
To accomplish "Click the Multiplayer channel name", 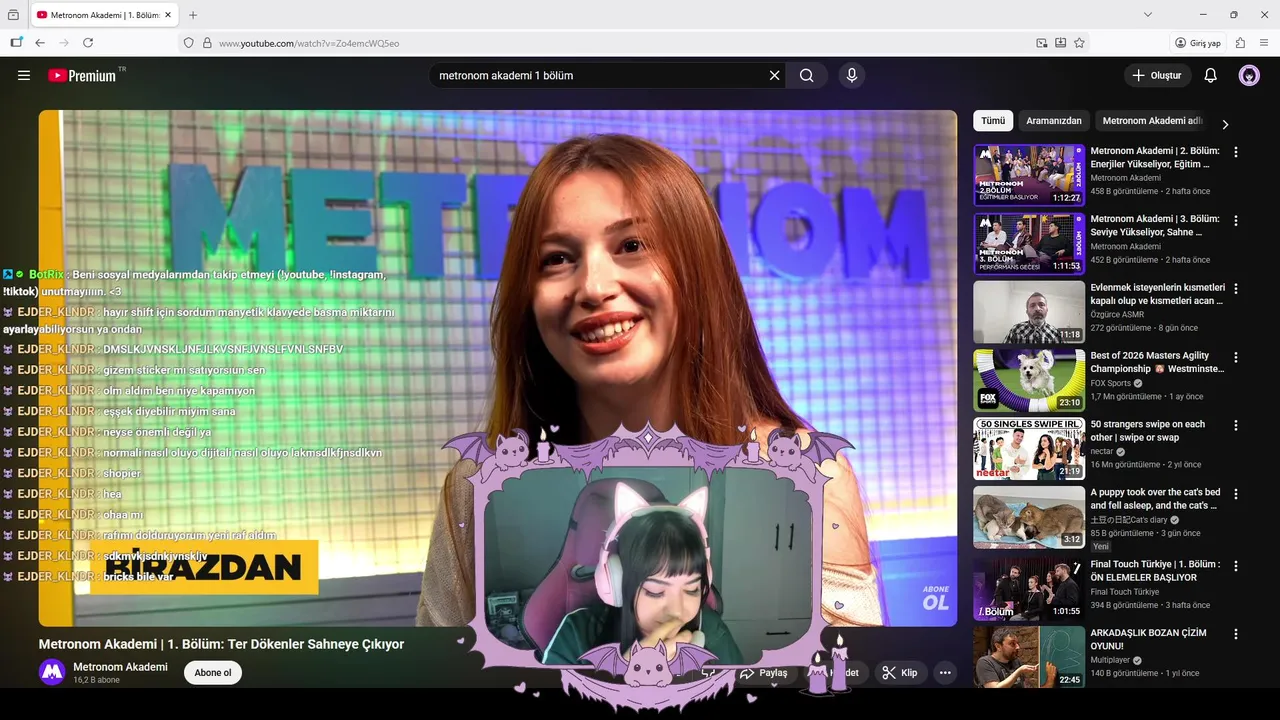I will tap(1110, 660).
